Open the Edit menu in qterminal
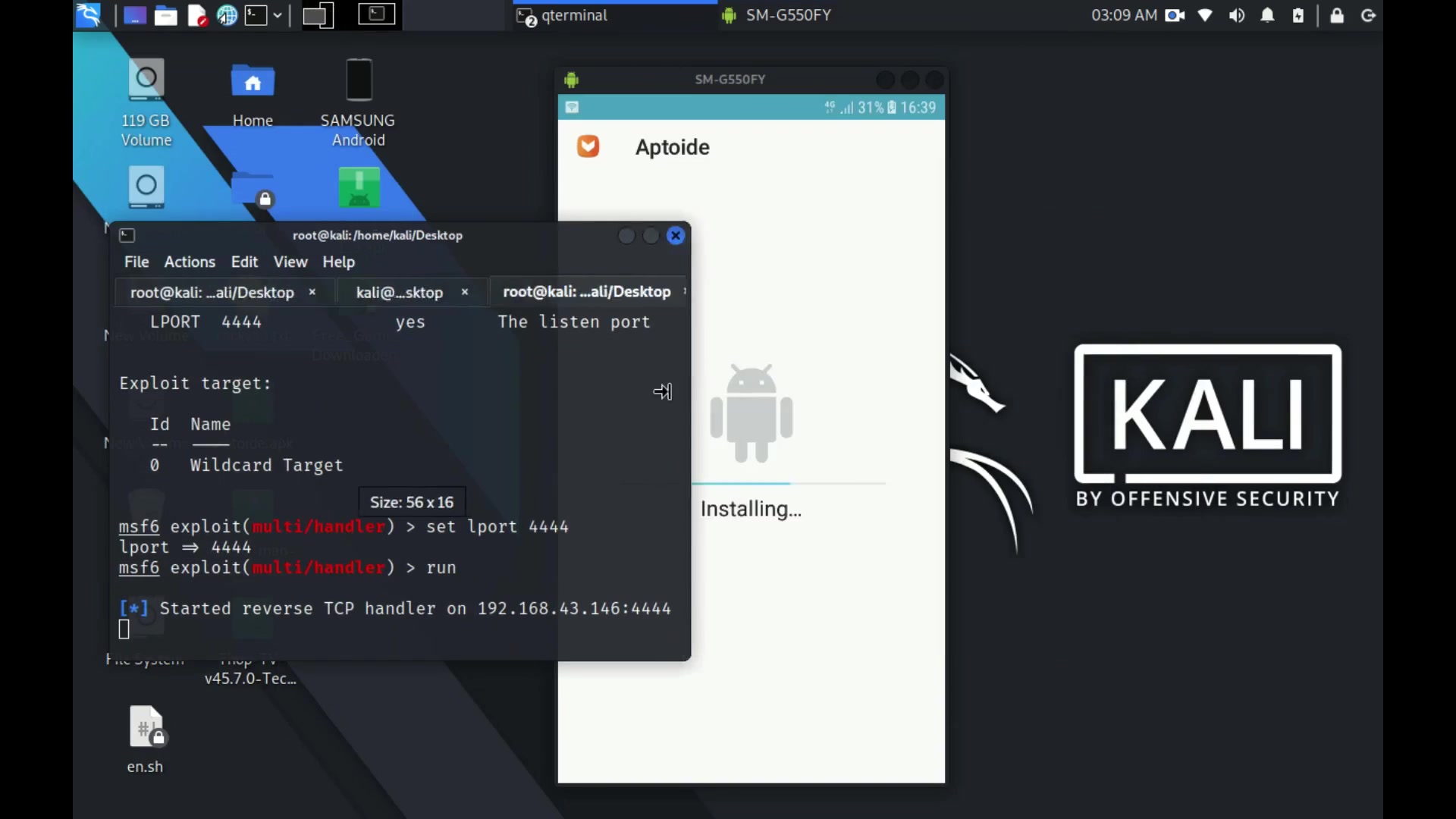 pyautogui.click(x=244, y=262)
